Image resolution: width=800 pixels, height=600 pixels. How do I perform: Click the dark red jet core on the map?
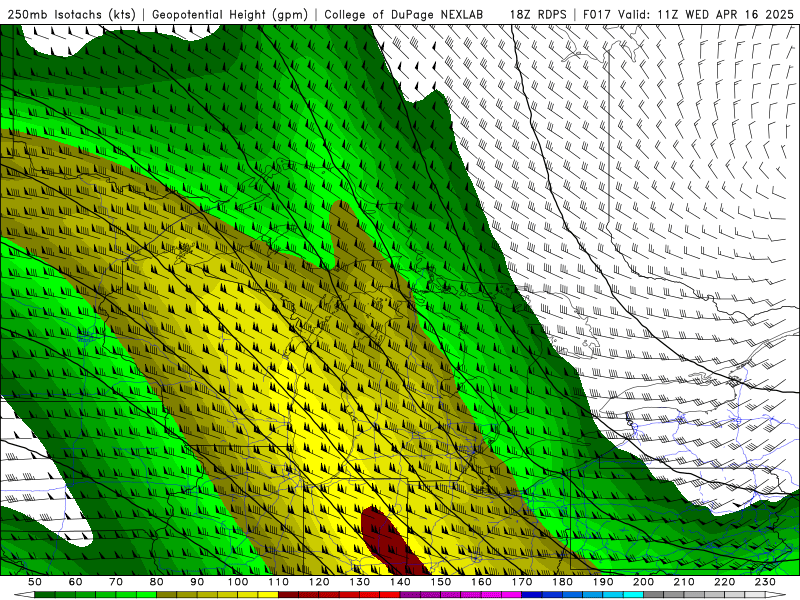pyautogui.click(x=392, y=542)
